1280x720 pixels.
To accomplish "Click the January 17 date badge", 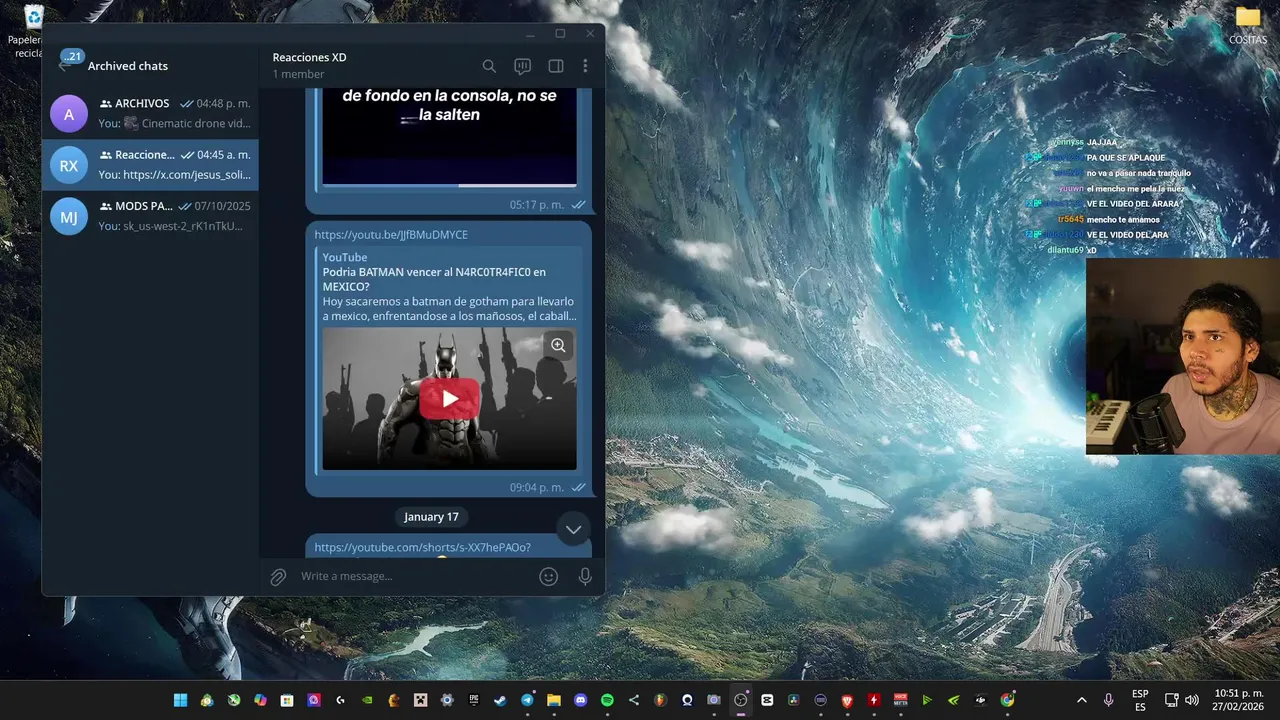I will coord(431,517).
